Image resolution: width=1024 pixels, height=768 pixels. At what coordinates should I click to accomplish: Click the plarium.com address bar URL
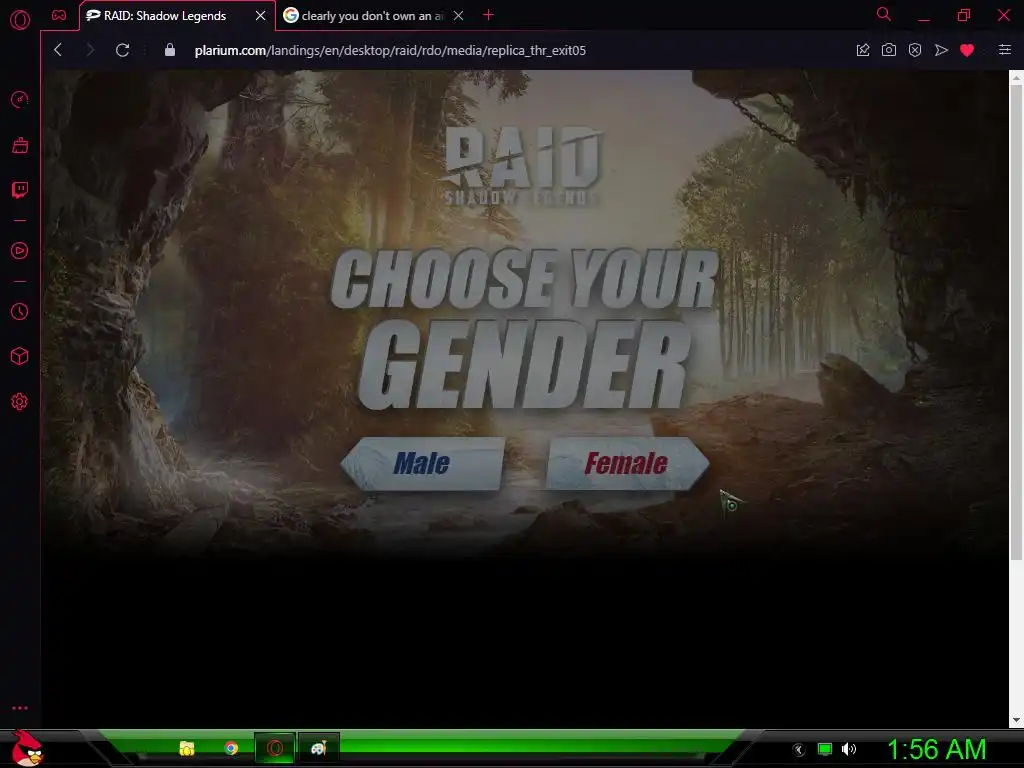tap(390, 50)
